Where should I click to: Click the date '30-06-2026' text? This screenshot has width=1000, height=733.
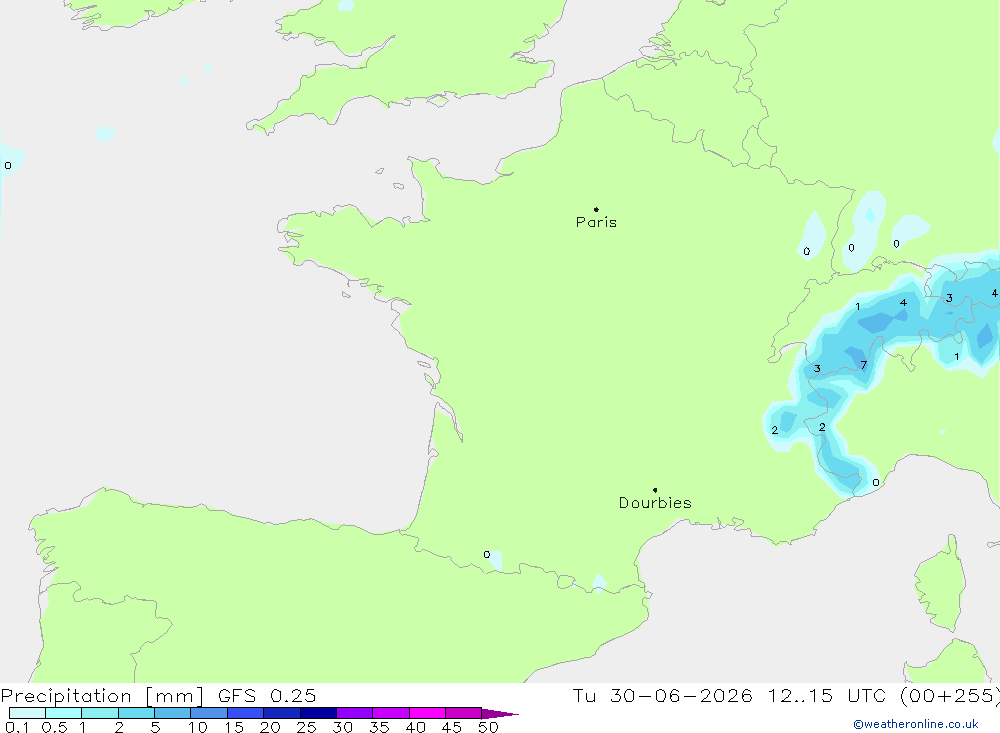[681, 696]
